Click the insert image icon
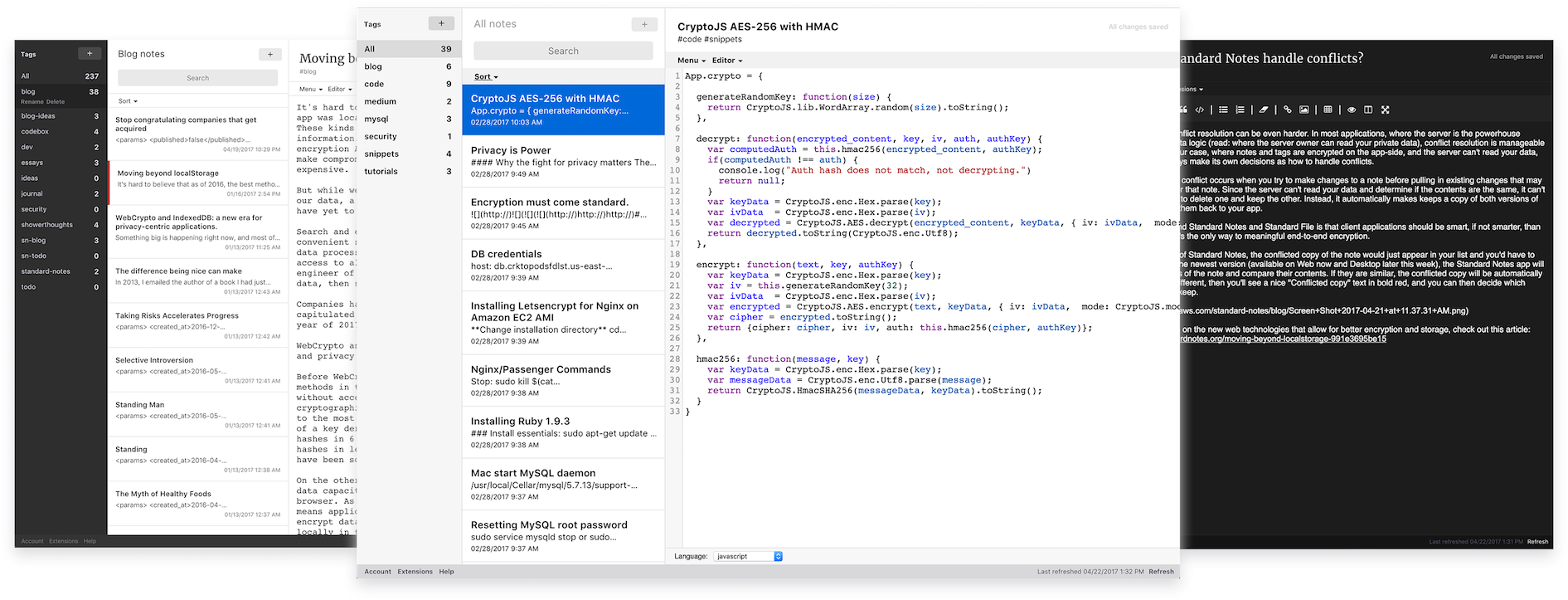The height and width of the screenshot is (600, 1568). pyautogui.click(x=1304, y=110)
